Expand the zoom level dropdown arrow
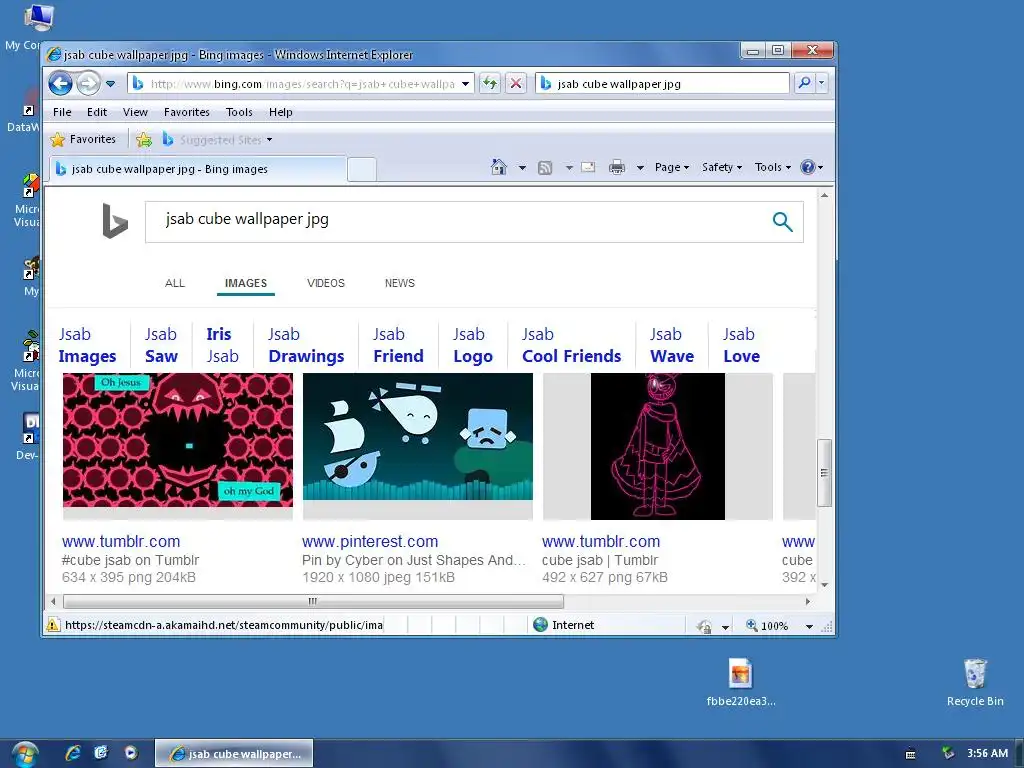The image size is (1024, 768). (809, 626)
